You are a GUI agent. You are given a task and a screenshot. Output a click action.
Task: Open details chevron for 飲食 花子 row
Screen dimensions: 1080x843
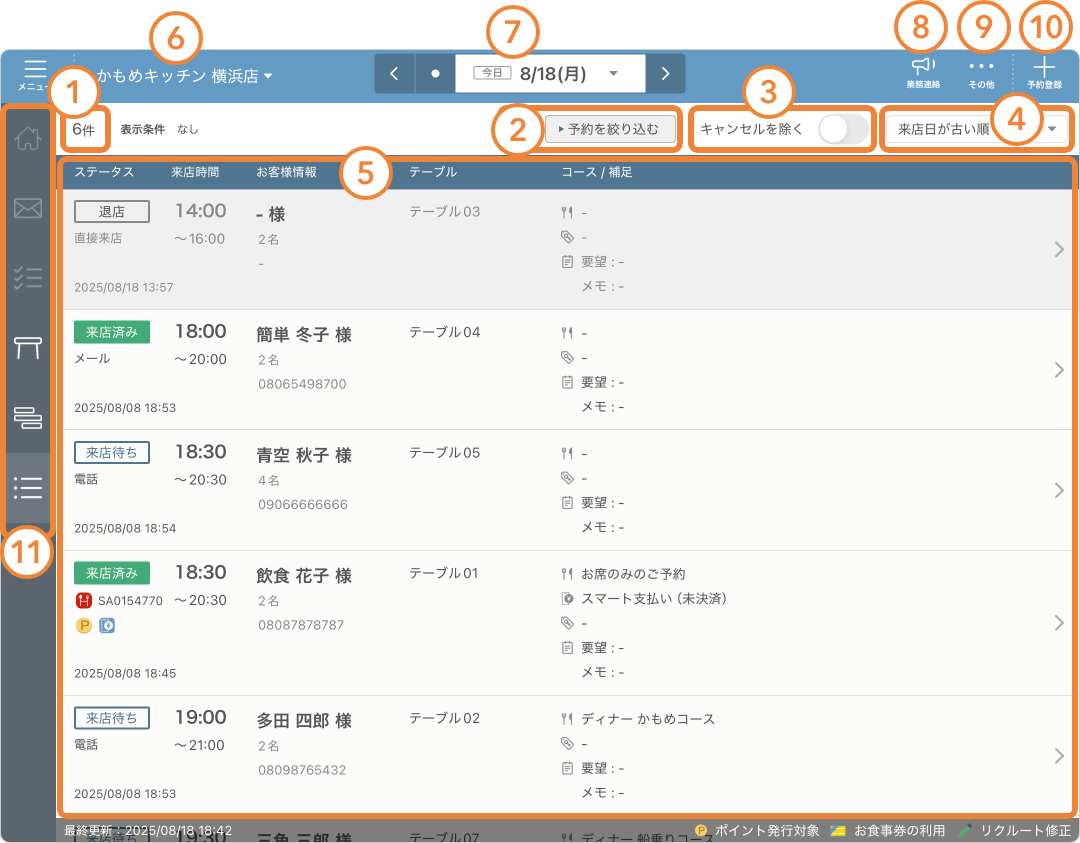click(1059, 623)
